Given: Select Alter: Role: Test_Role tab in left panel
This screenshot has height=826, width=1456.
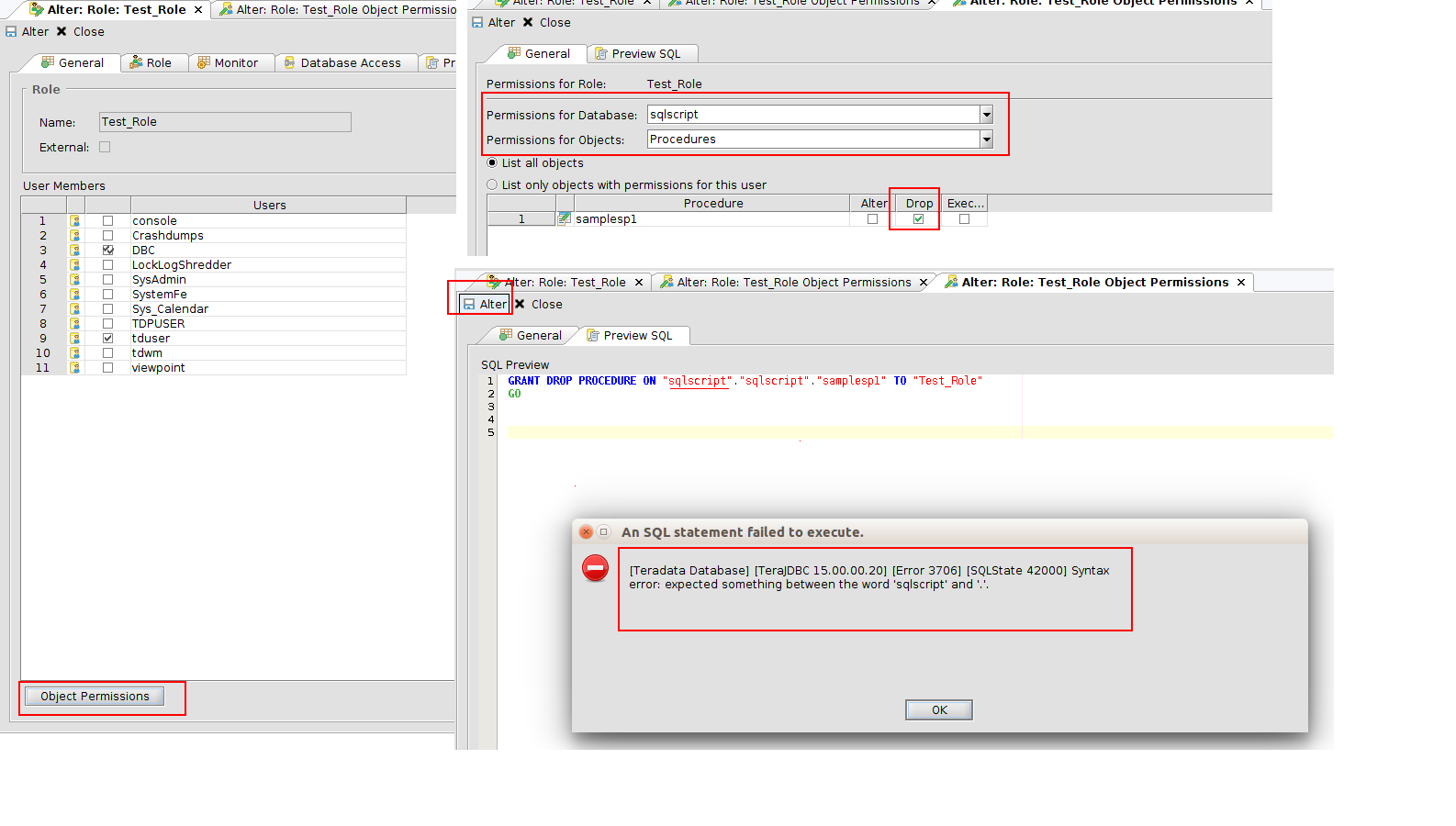Looking at the screenshot, I should (x=116, y=10).
